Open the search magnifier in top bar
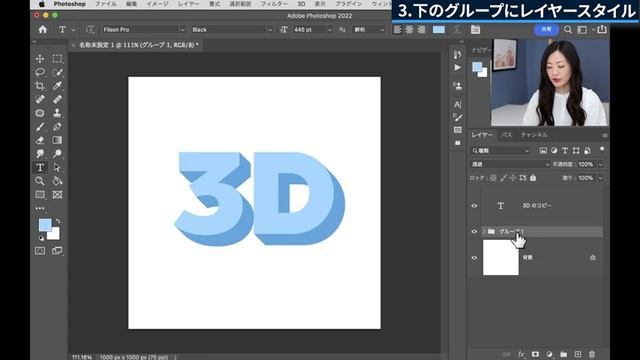This screenshot has height=360, width=640. pyautogui.click(x=568, y=29)
